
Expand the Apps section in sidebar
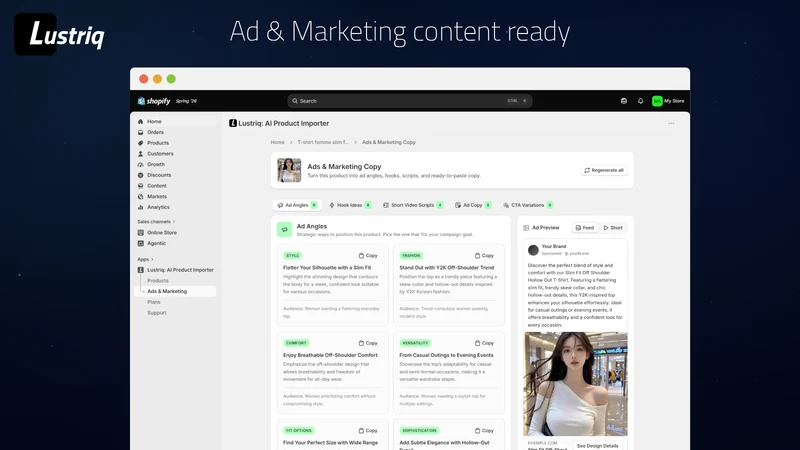tap(145, 259)
